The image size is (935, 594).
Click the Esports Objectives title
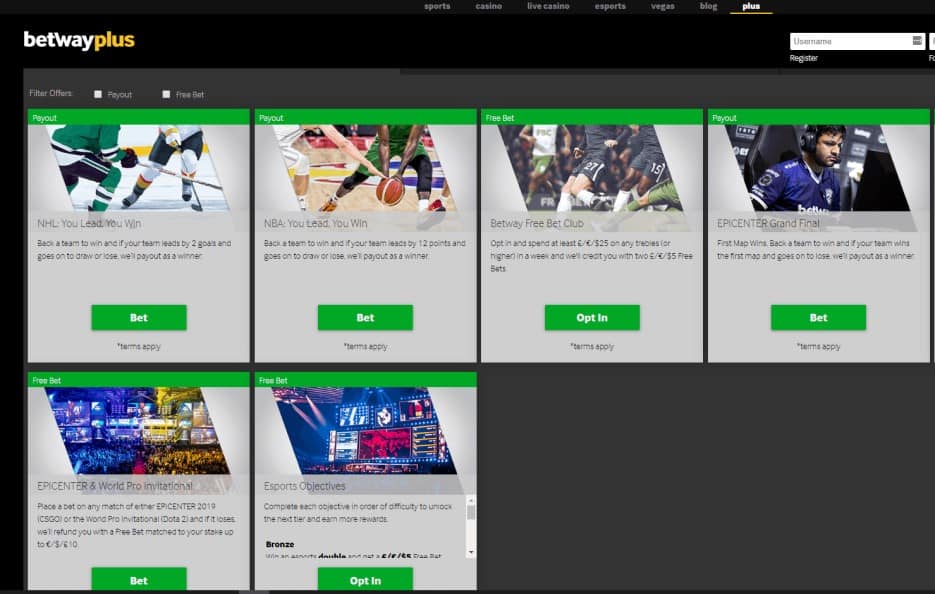click(304, 486)
